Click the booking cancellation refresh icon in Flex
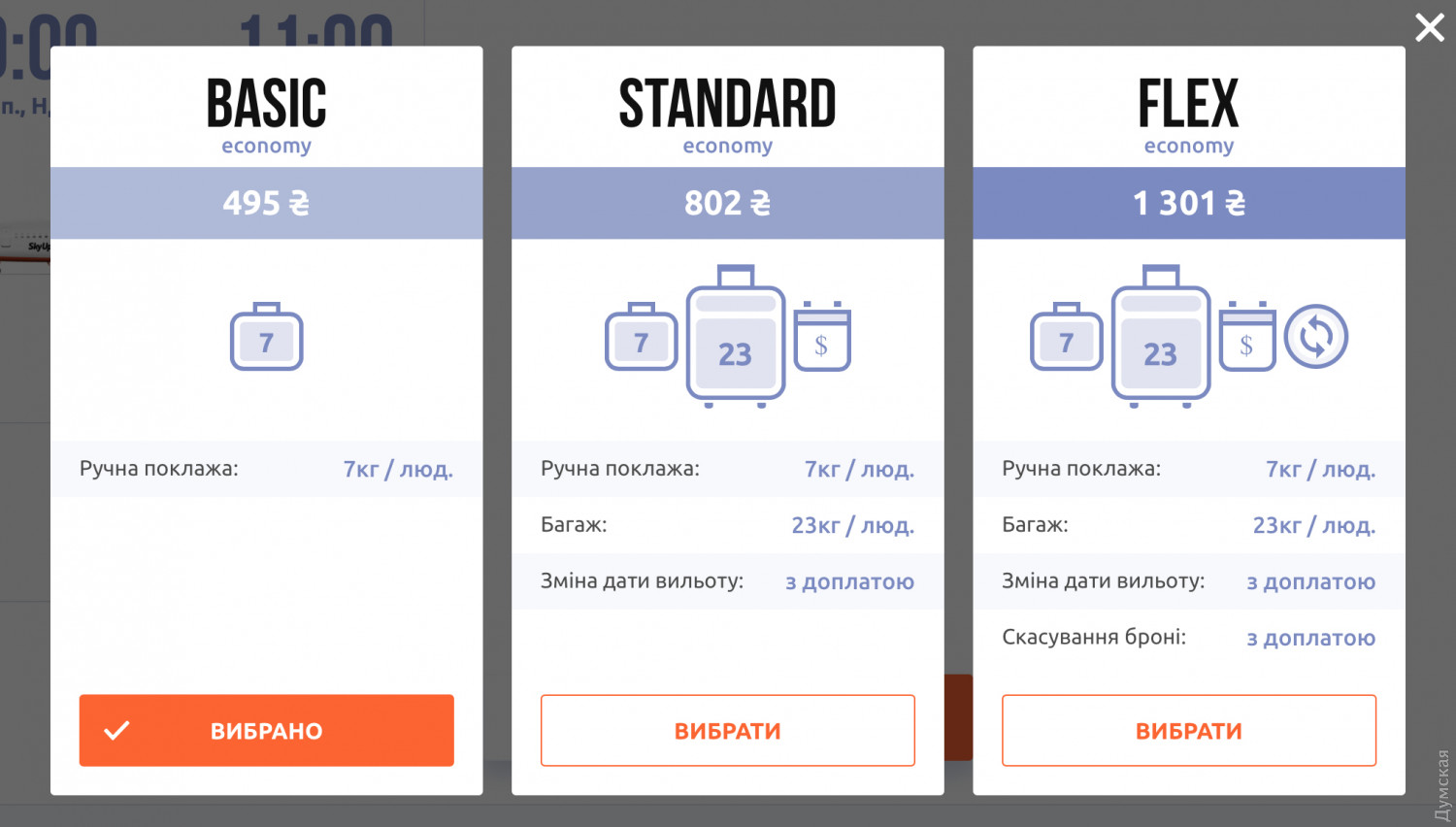Viewport: 1456px width, 827px height. 1316,337
